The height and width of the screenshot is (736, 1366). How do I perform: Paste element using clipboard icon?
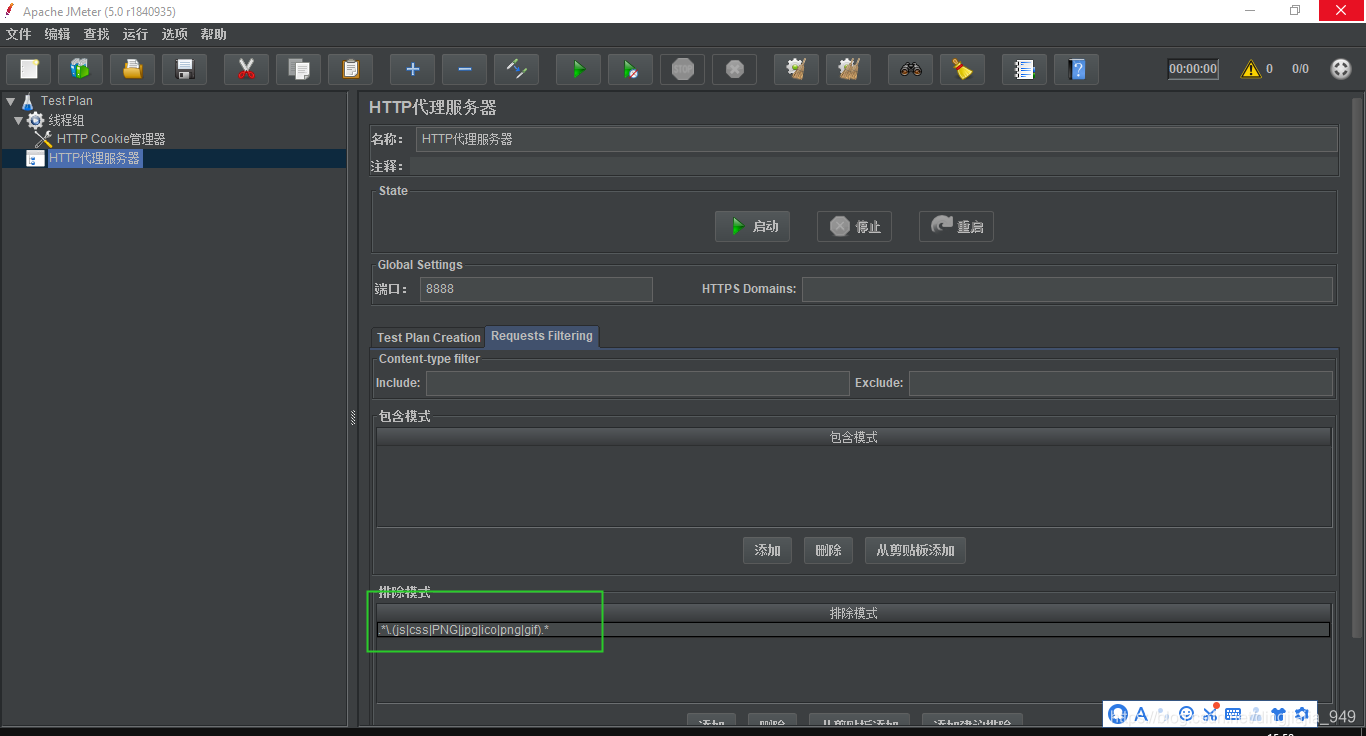click(x=350, y=69)
